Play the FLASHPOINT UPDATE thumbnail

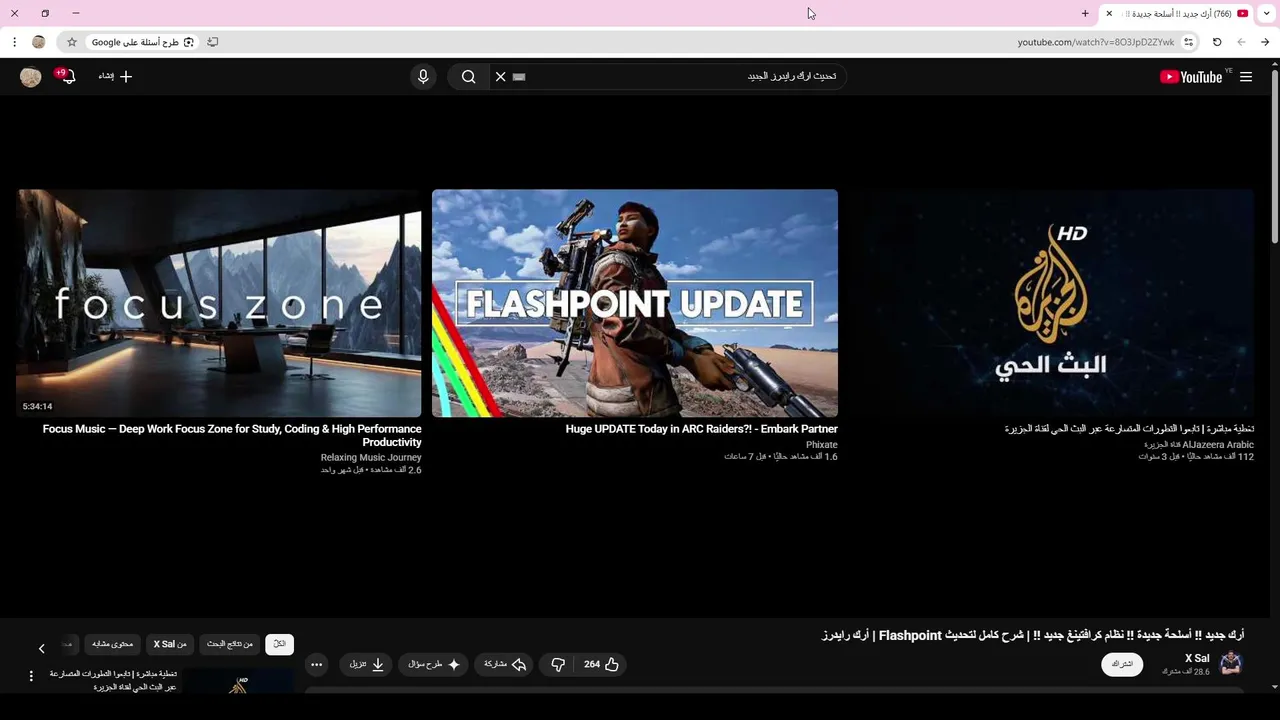click(635, 303)
